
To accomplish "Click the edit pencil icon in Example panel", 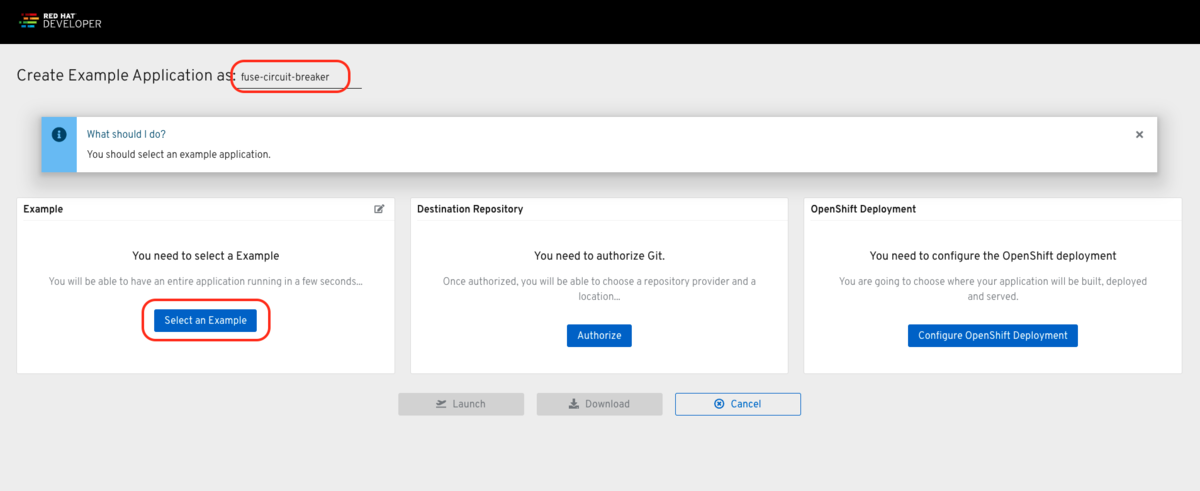I will click(379, 209).
